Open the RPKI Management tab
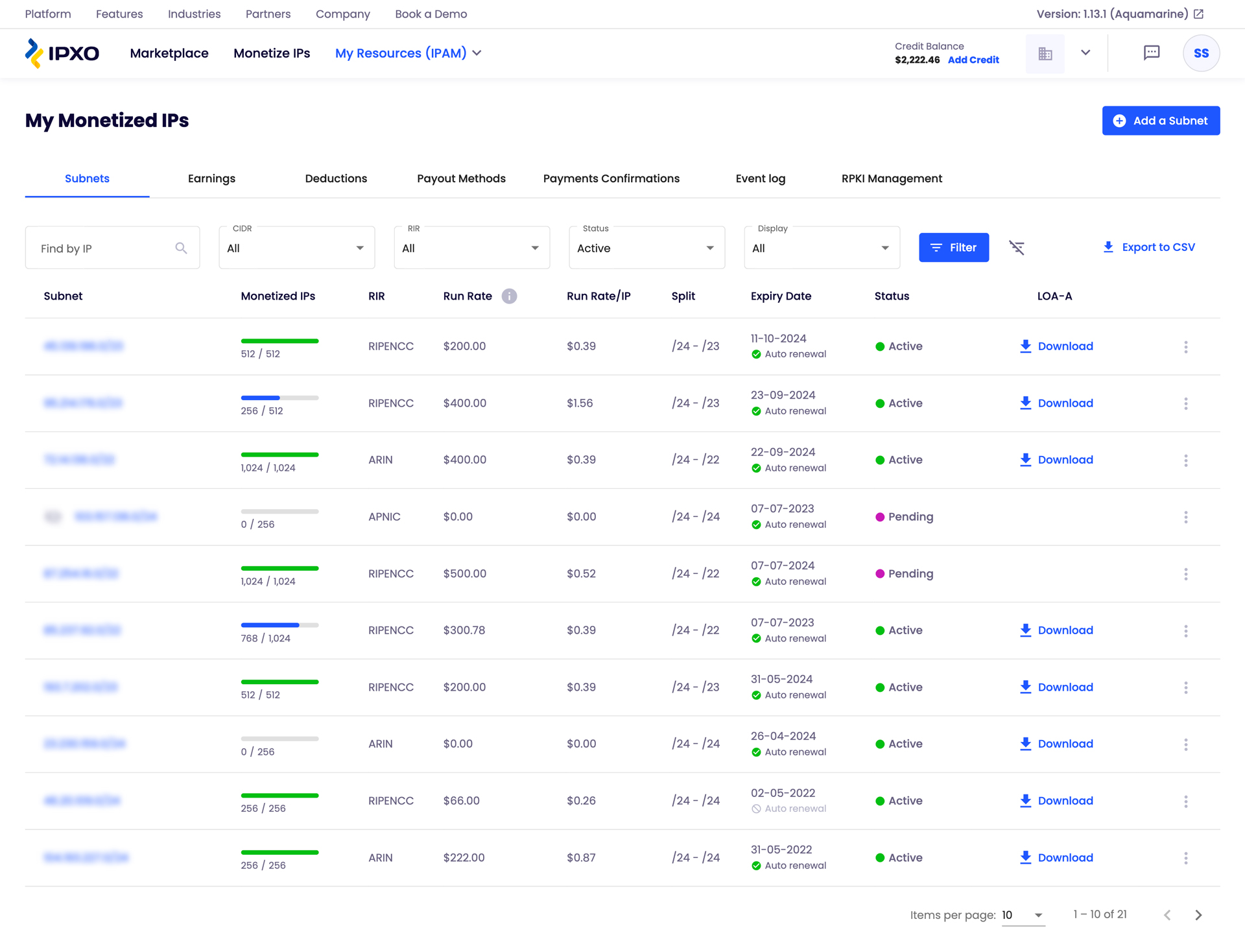Screen dimensions: 1245x952 click(891, 178)
